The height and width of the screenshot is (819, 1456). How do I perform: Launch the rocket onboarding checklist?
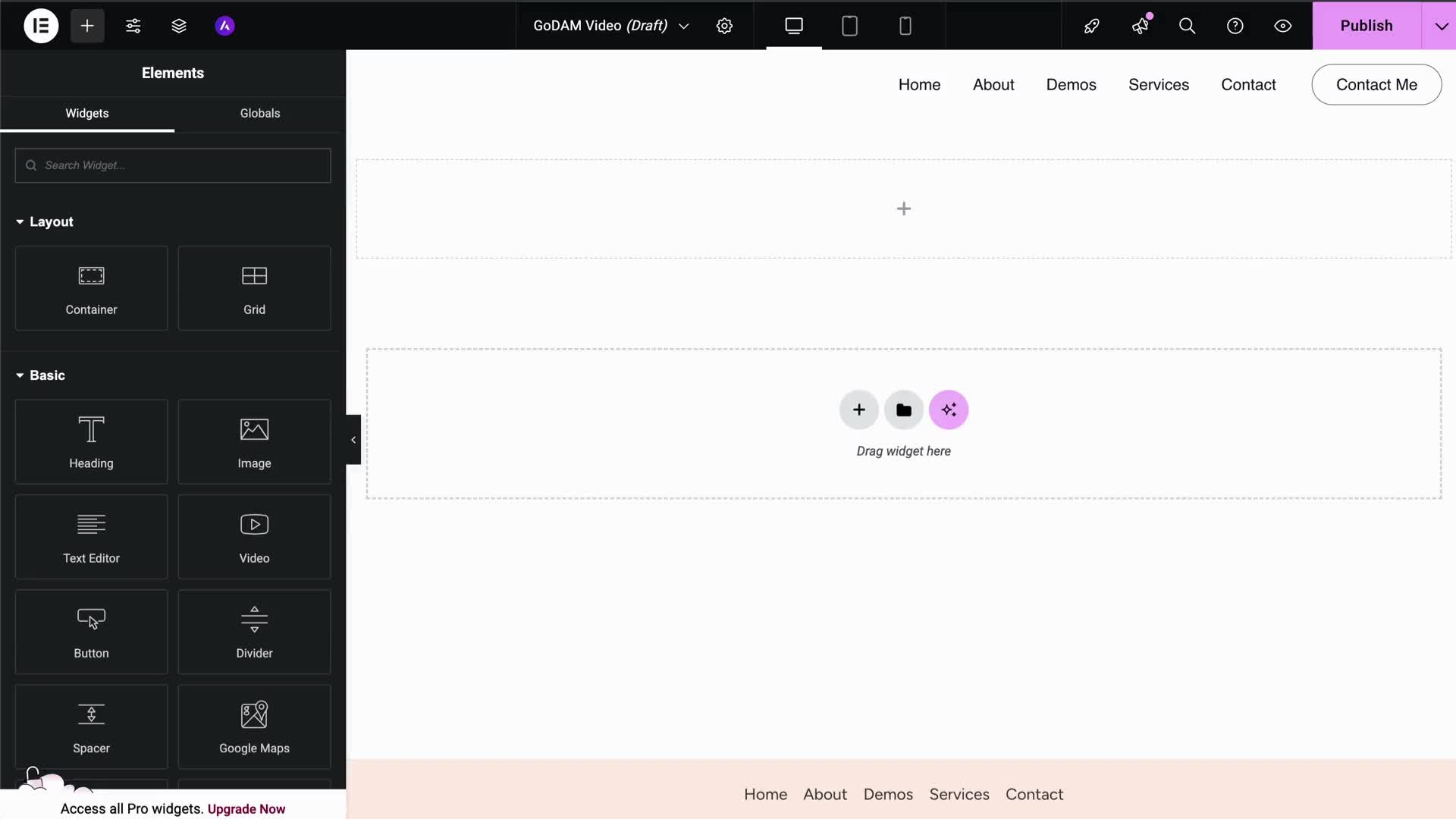pos(1092,25)
